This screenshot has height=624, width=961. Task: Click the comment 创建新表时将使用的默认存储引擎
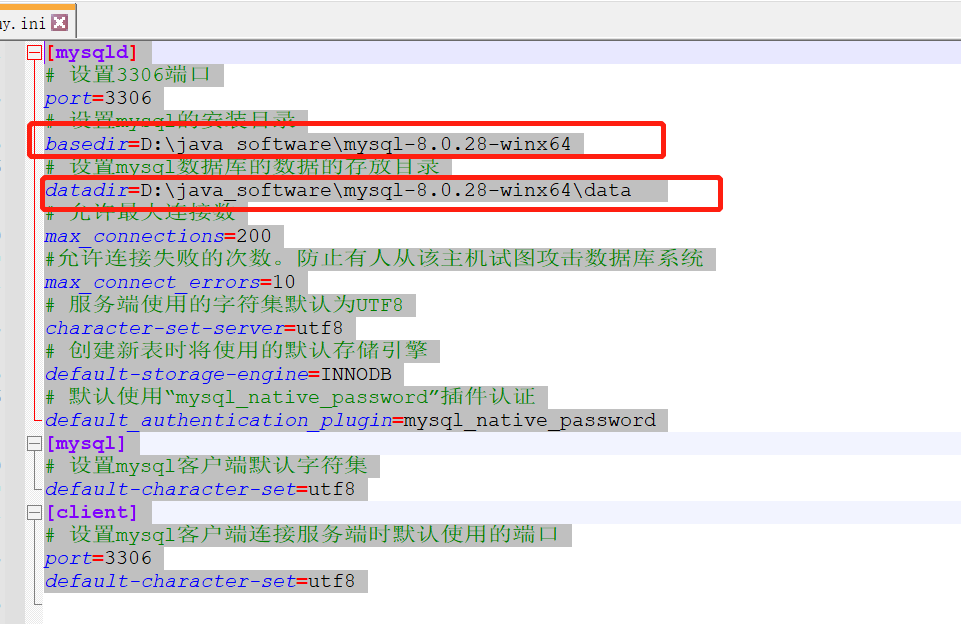[x=237, y=350]
